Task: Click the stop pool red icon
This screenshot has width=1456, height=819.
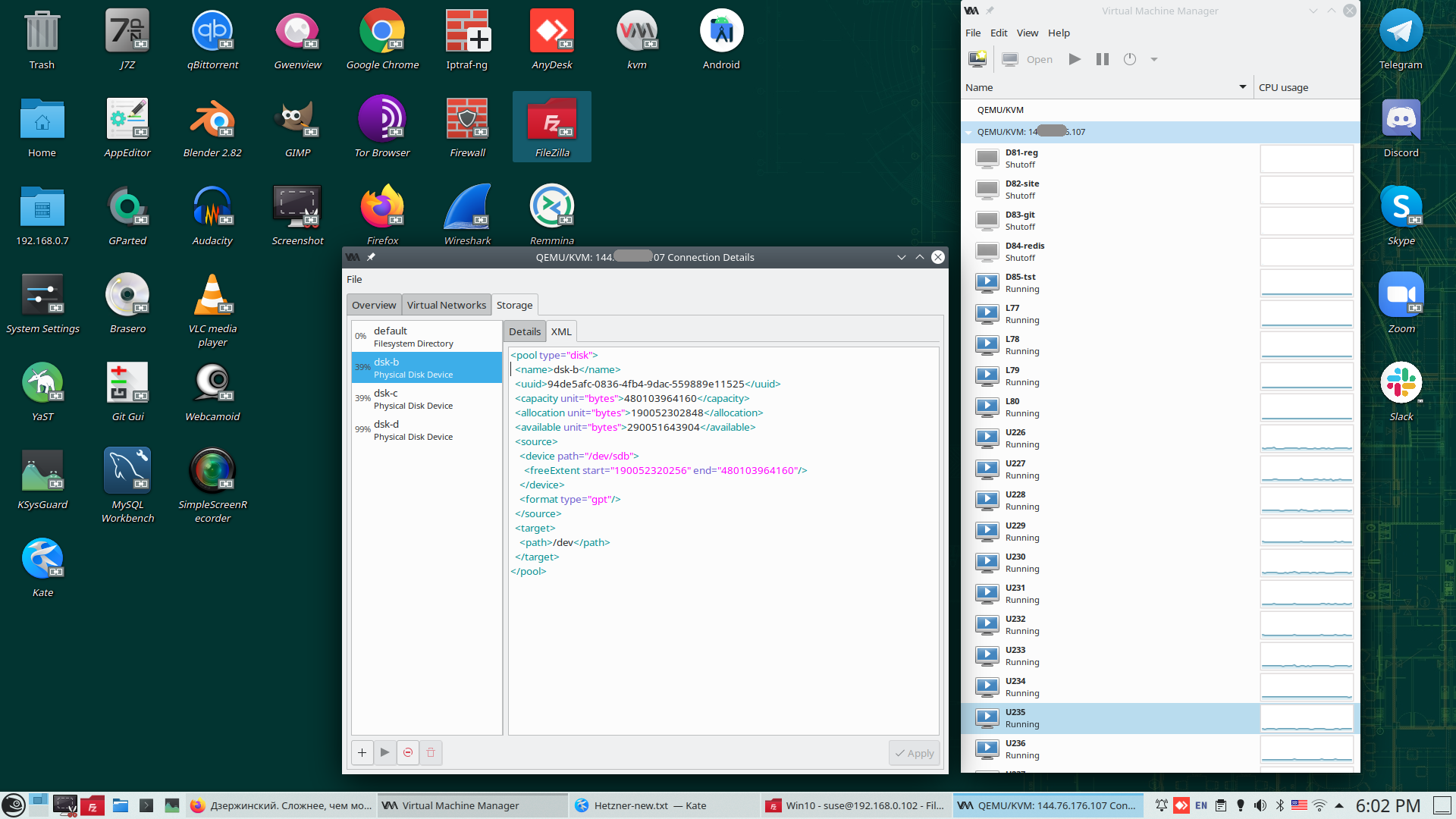Action: (408, 752)
